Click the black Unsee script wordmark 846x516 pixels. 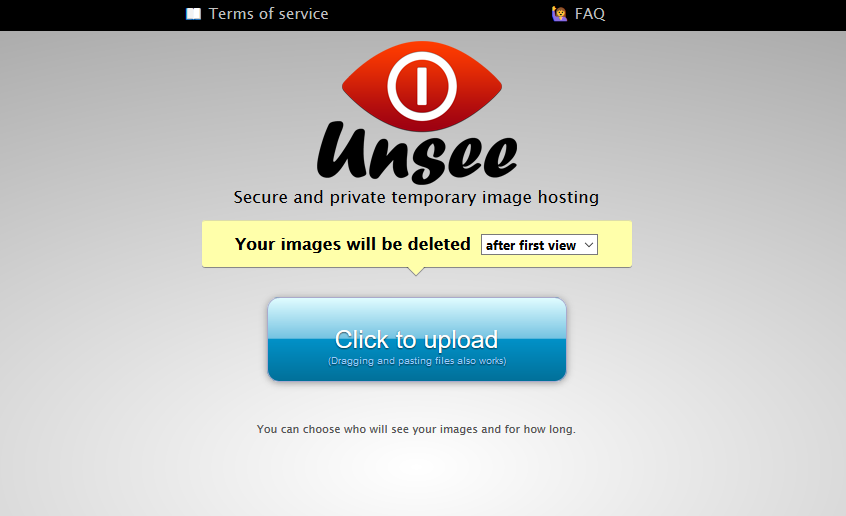click(417, 153)
